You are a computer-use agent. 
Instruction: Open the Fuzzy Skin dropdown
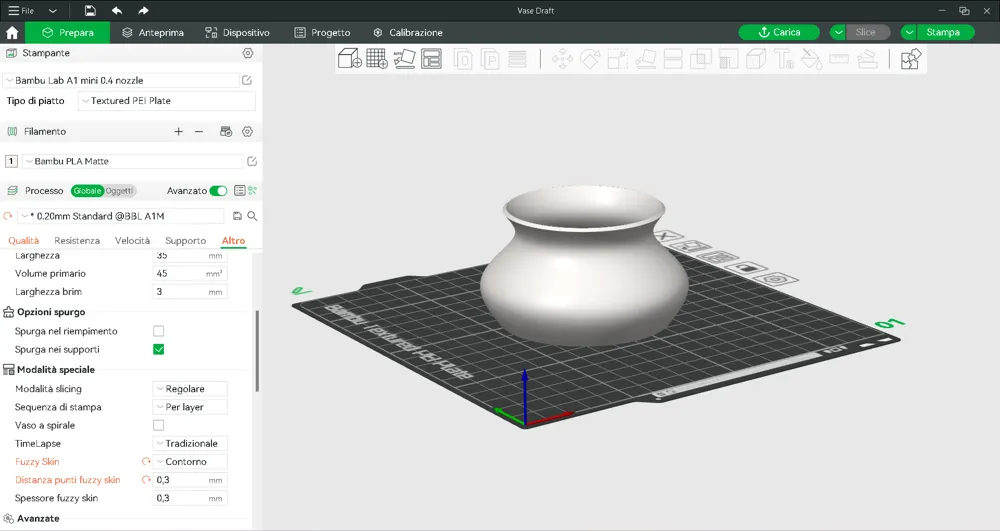(x=190, y=462)
